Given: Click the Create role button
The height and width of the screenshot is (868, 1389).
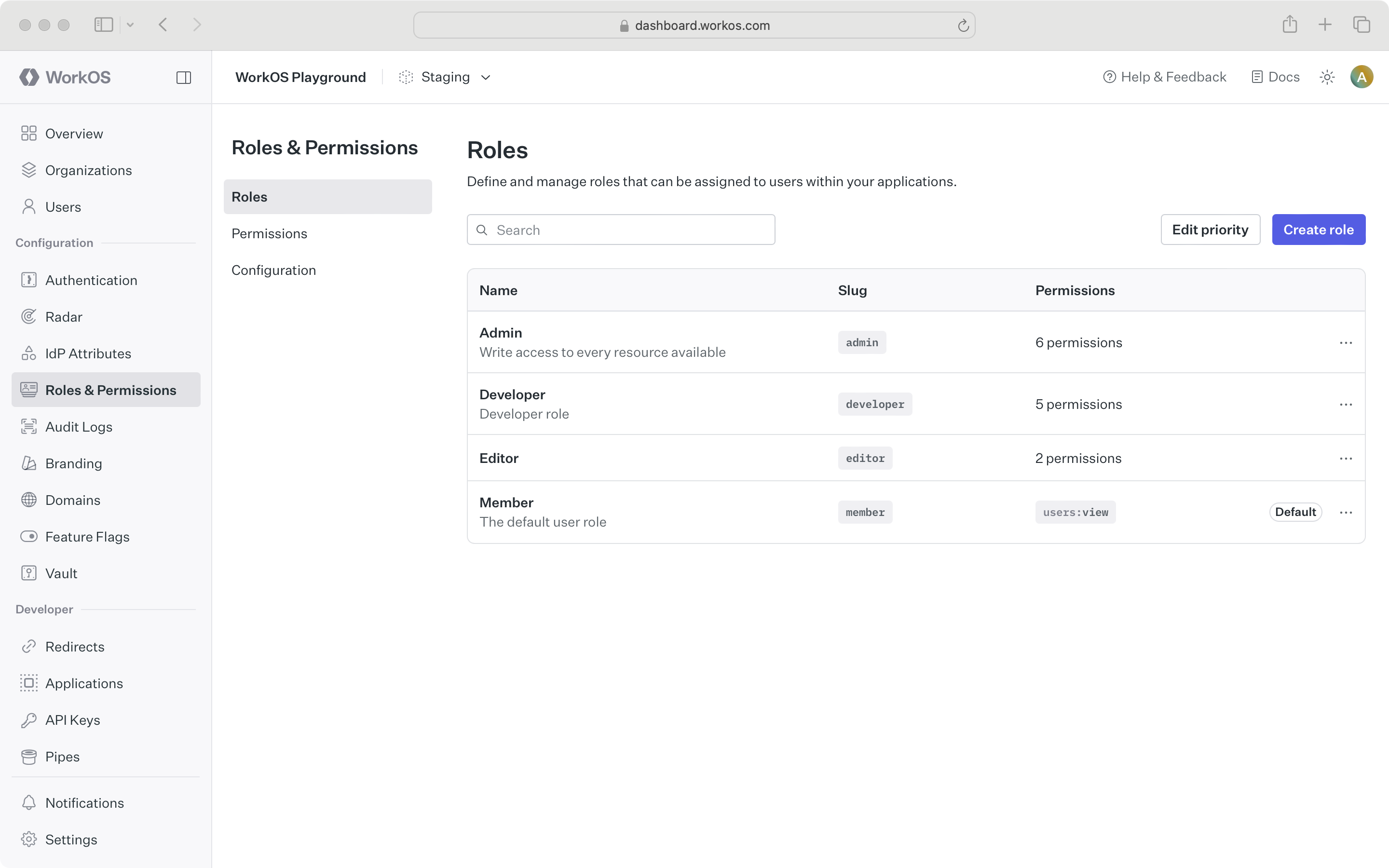Looking at the screenshot, I should [x=1318, y=229].
